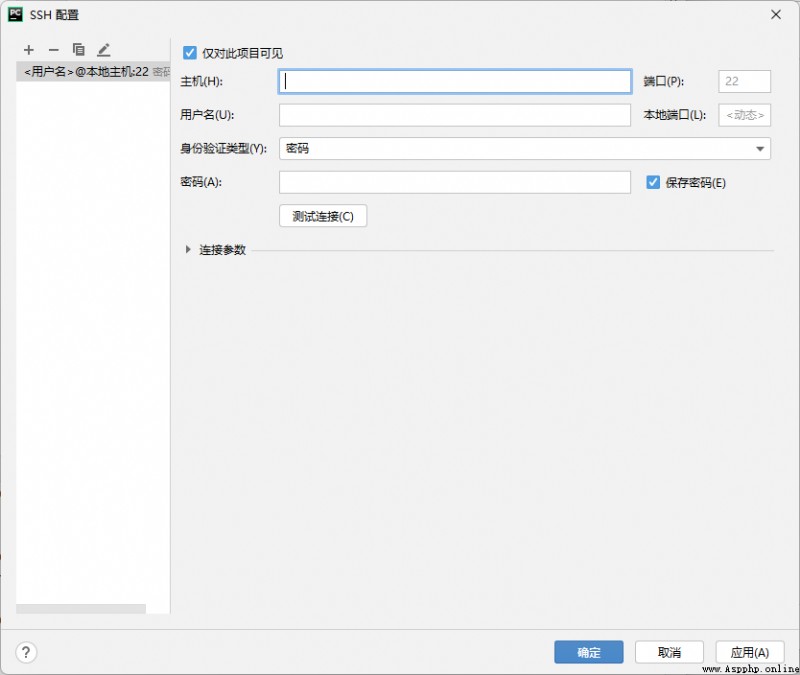Expand the 连接参数 section

188,249
